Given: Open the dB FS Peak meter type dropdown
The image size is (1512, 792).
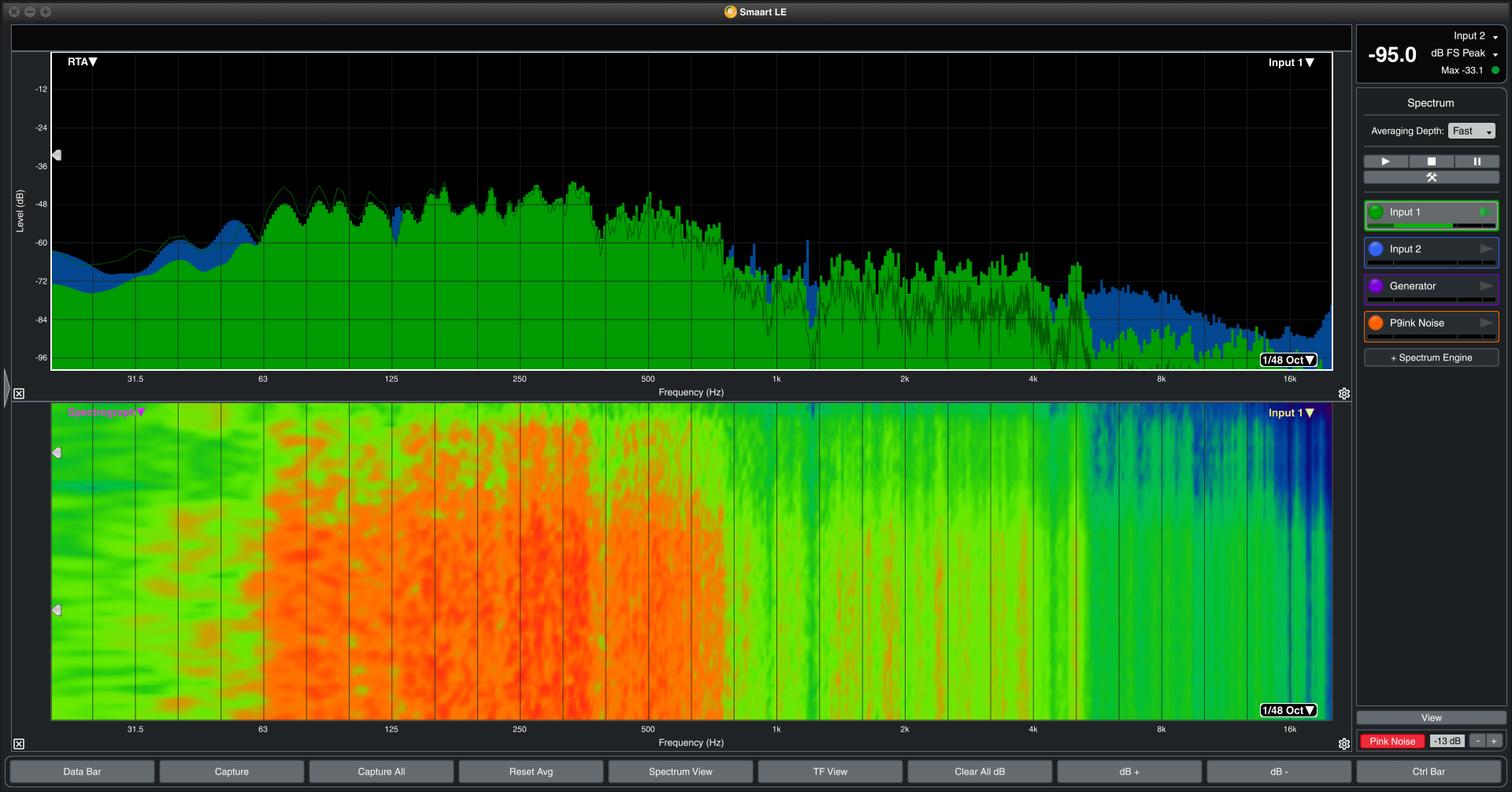Looking at the screenshot, I should [1465, 54].
